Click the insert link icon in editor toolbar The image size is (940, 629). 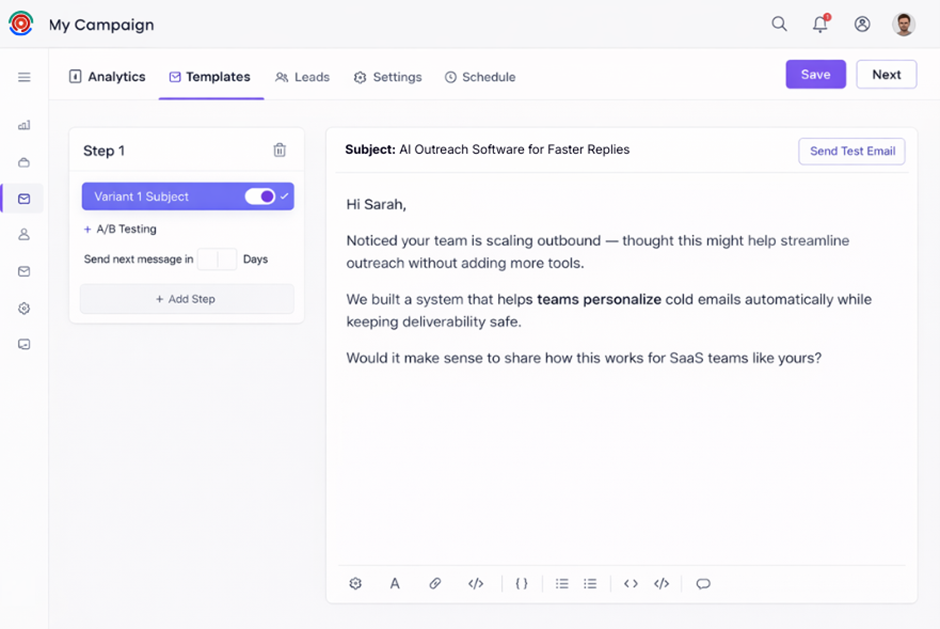click(x=435, y=584)
